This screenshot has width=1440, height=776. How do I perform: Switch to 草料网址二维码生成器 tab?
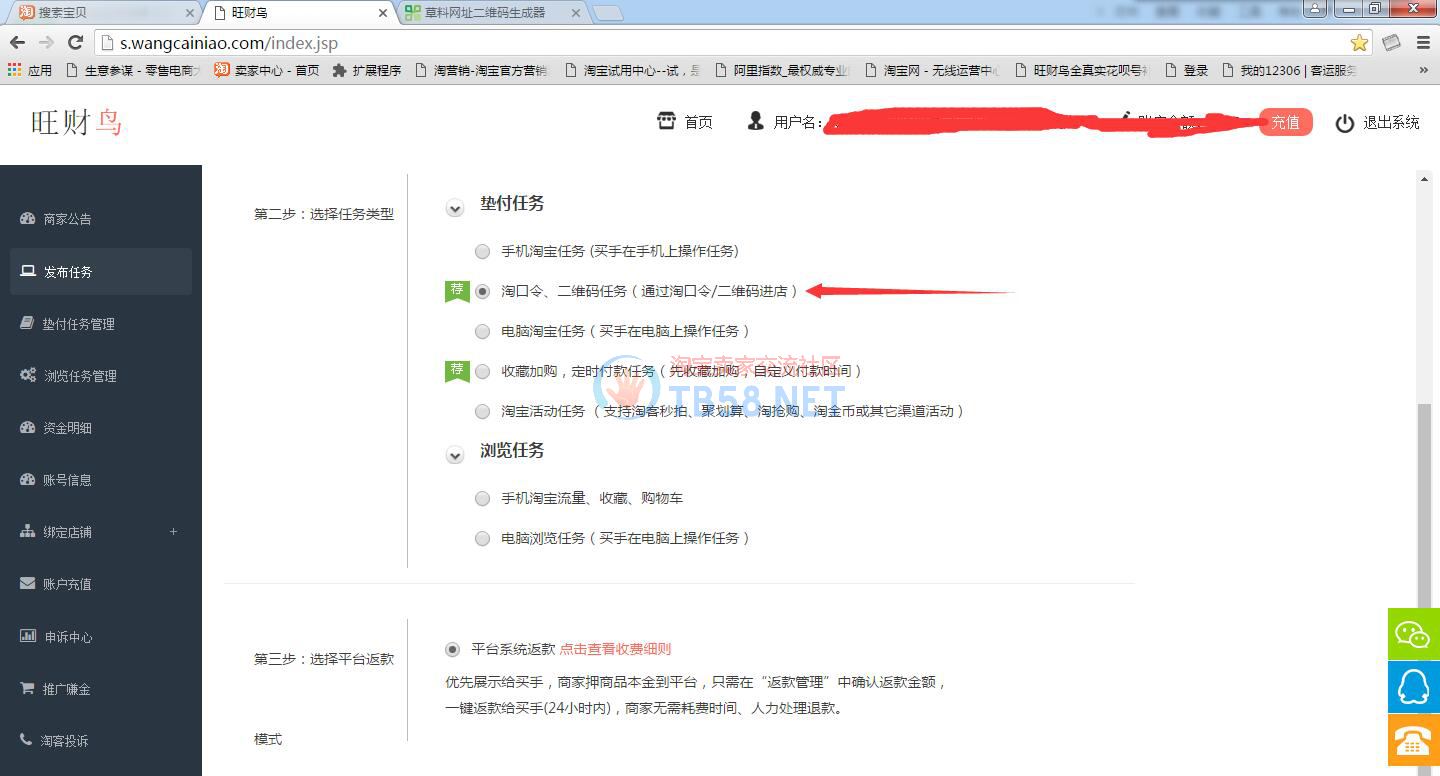tap(490, 13)
